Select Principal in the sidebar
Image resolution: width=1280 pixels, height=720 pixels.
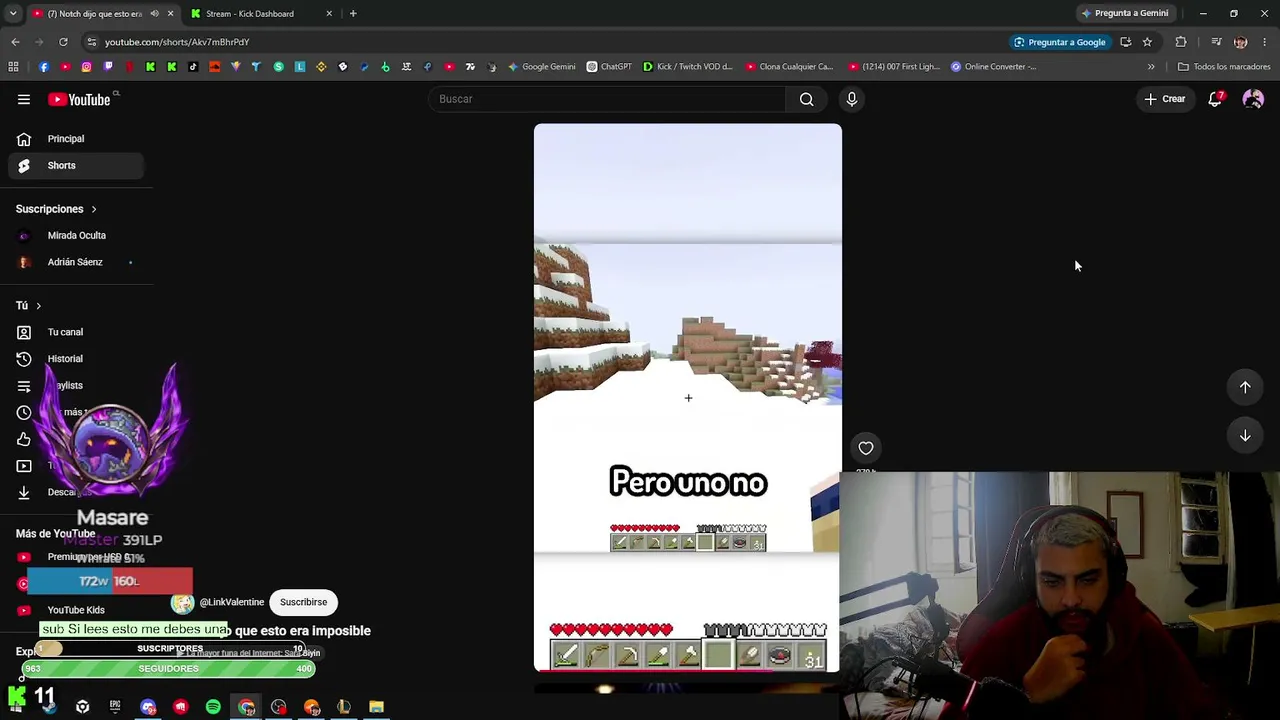76,139
